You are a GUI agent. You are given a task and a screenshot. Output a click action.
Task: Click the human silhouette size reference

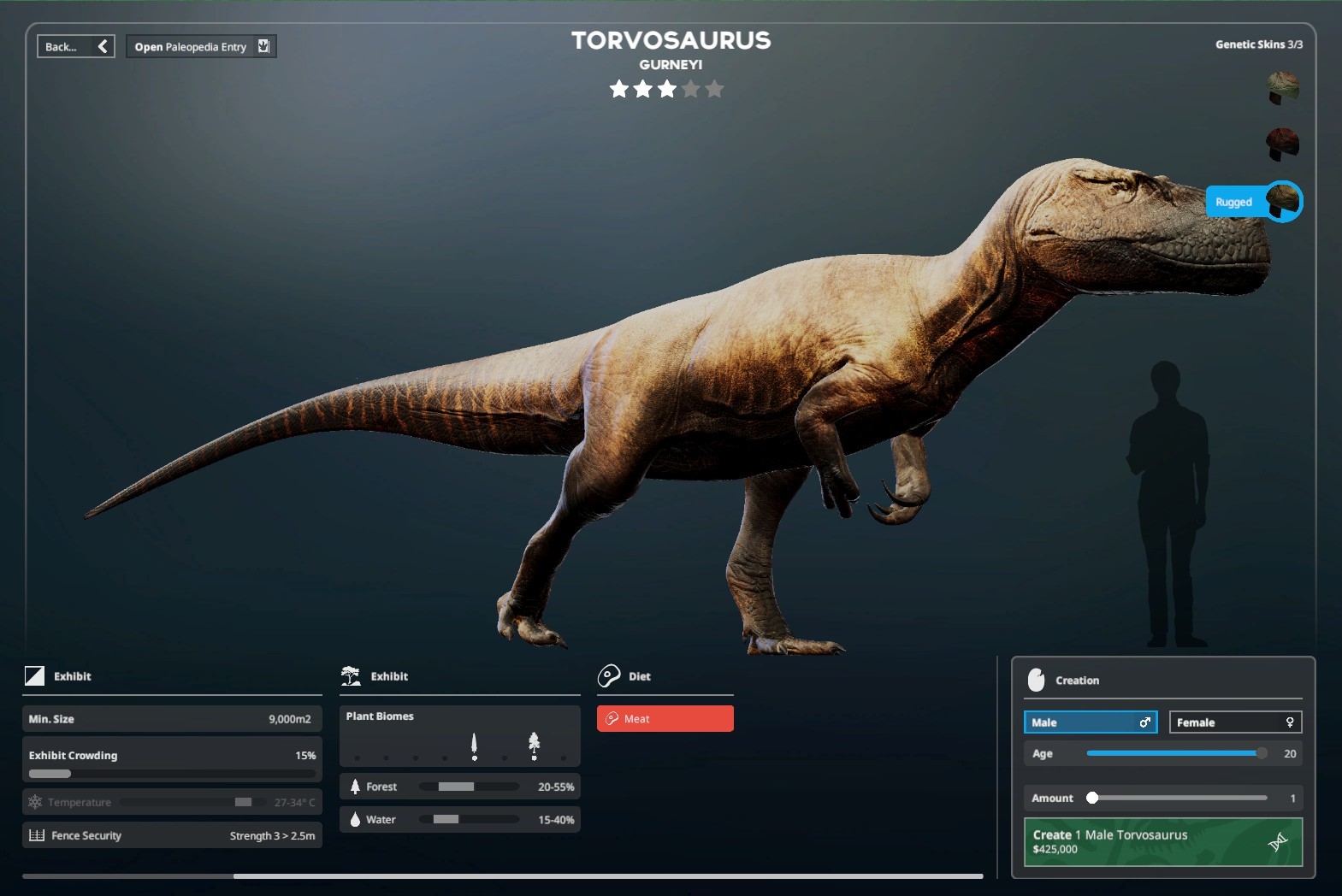pyautogui.click(x=1169, y=504)
